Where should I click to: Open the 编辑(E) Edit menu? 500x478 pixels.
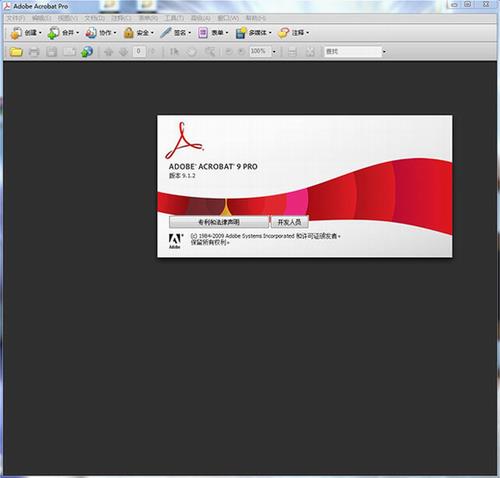(42, 18)
